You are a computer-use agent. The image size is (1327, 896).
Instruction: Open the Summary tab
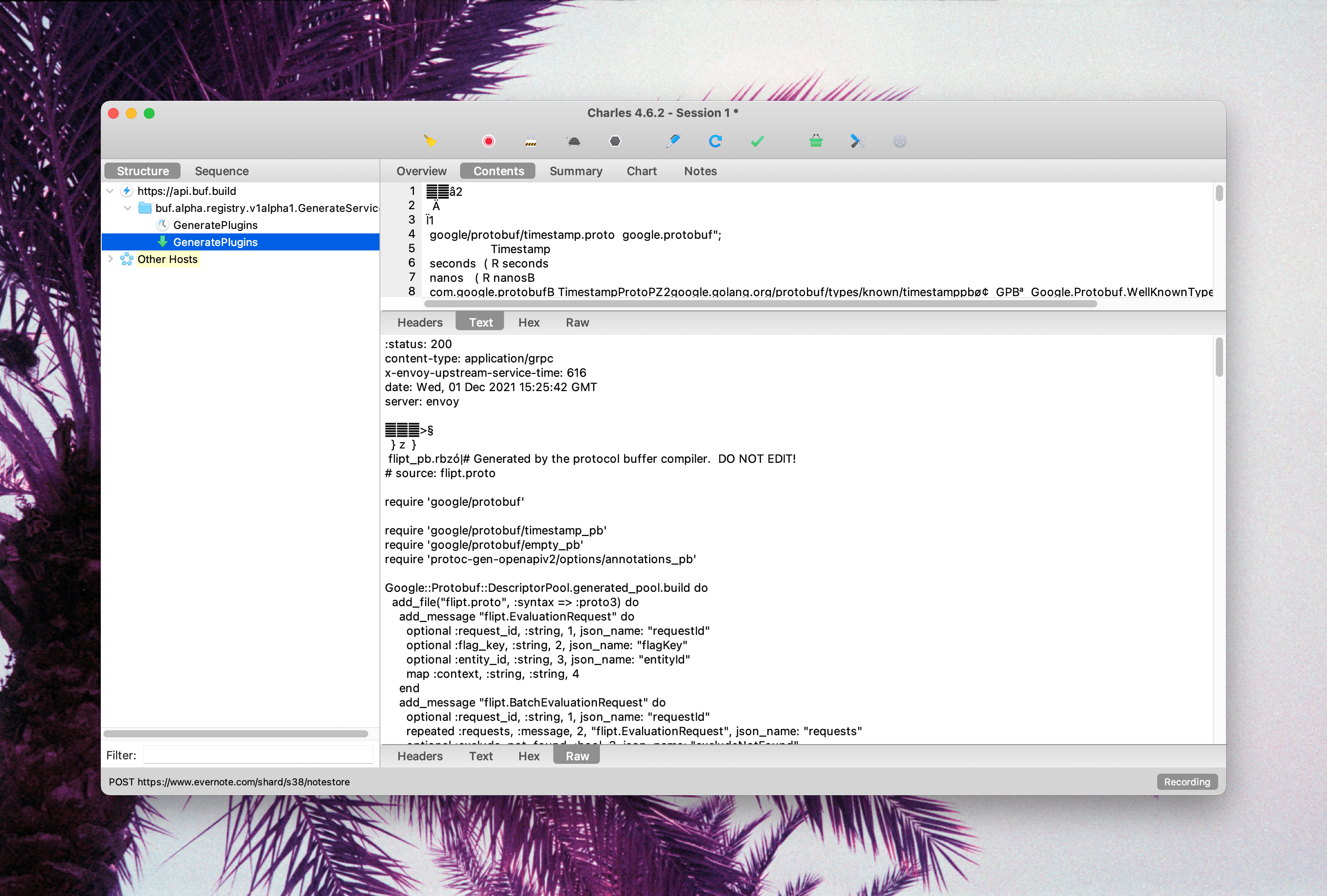point(576,171)
